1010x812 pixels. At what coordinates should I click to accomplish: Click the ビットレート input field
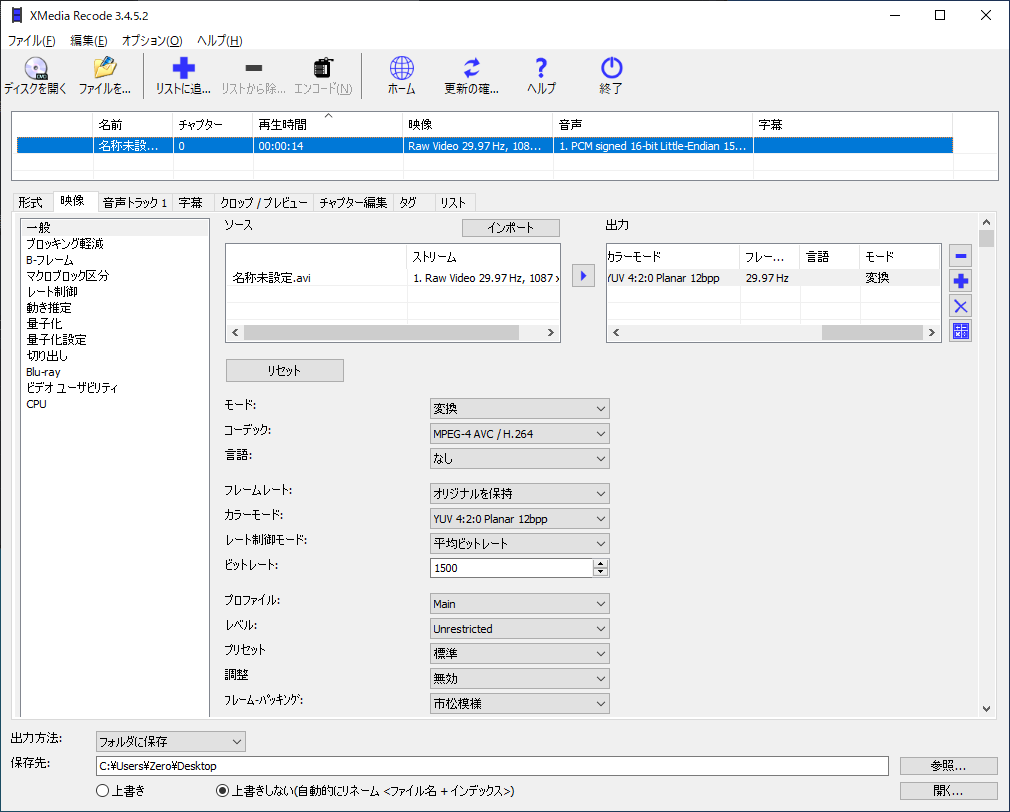click(511, 568)
